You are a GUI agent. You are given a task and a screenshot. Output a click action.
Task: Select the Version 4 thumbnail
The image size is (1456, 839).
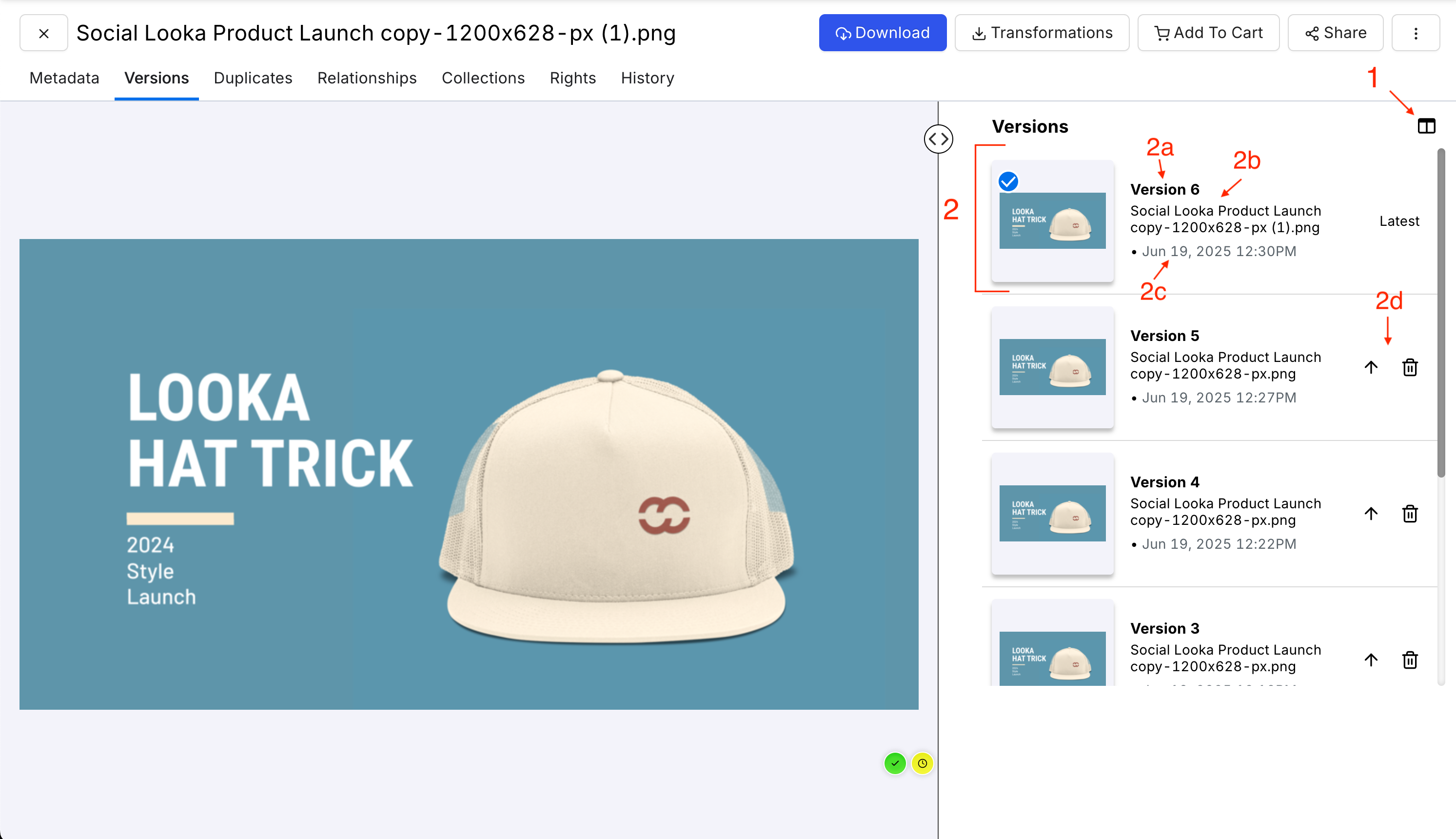click(1052, 514)
